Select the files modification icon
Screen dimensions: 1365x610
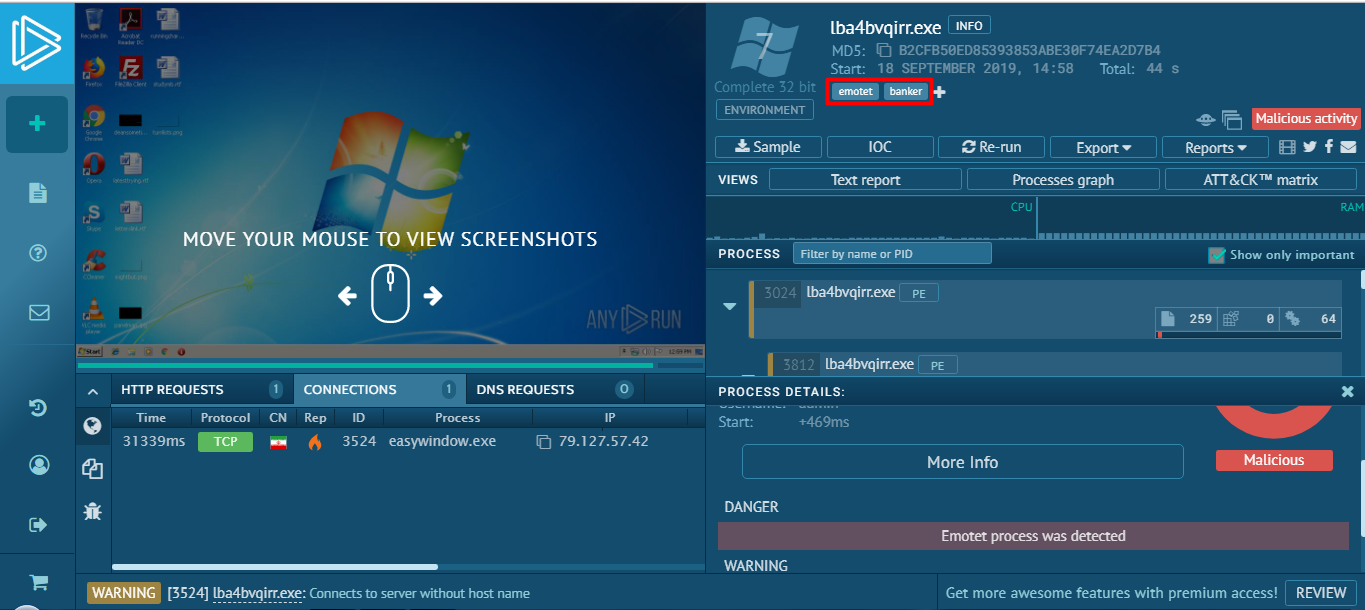coord(93,468)
